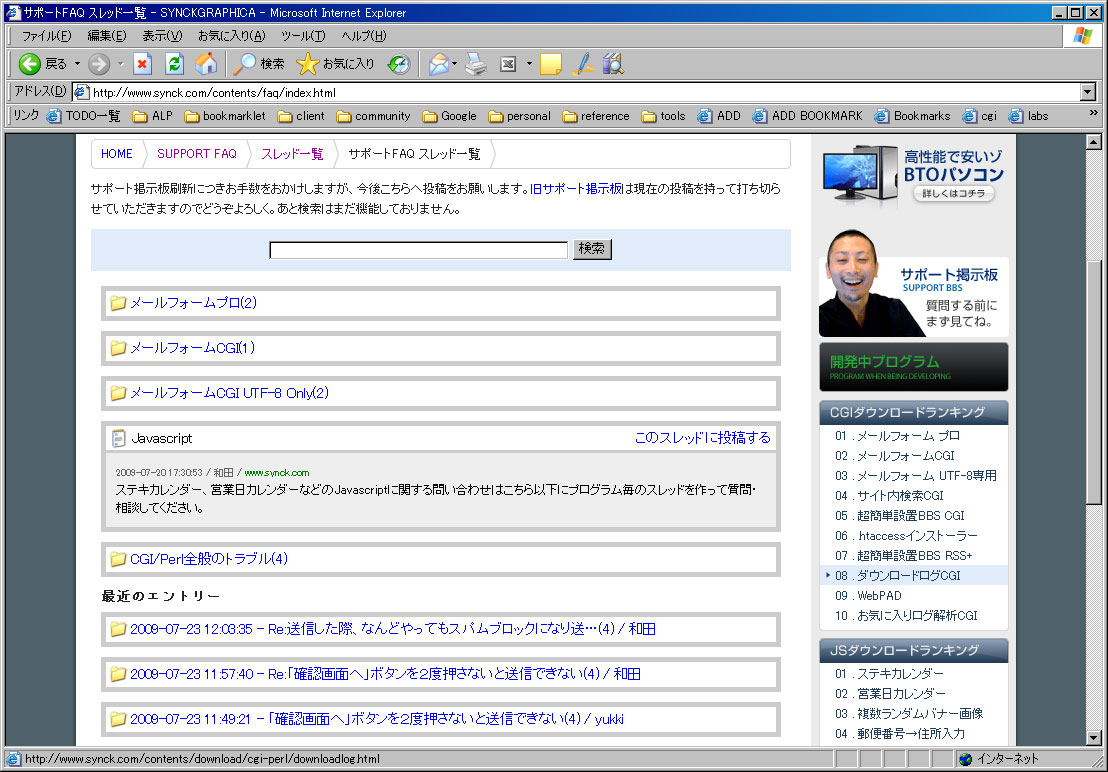Click the ADD BOOKMARK link shortcut
This screenshot has height=772, width=1108.
pos(808,116)
